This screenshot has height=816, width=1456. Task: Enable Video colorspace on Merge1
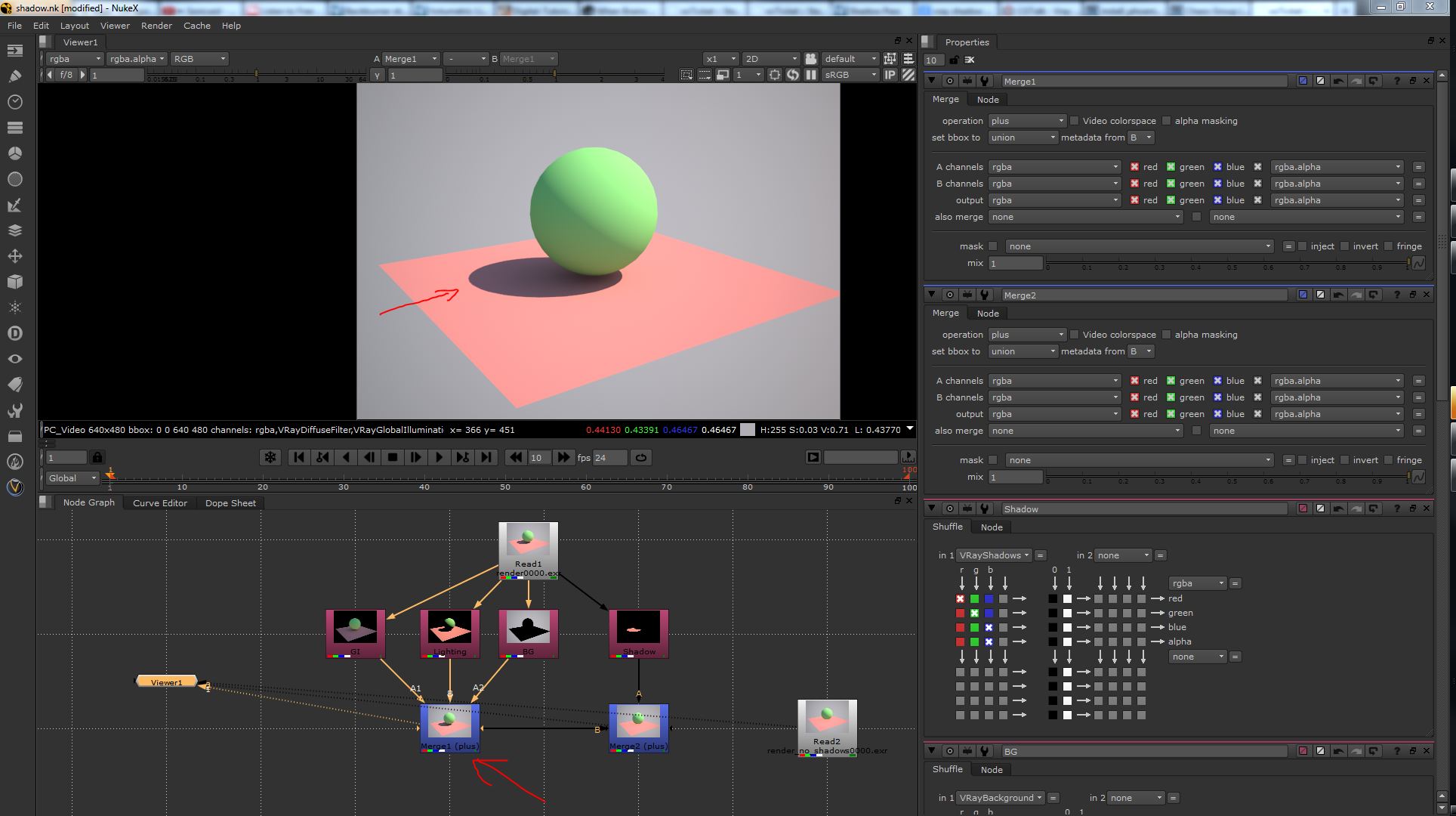click(x=1074, y=121)
